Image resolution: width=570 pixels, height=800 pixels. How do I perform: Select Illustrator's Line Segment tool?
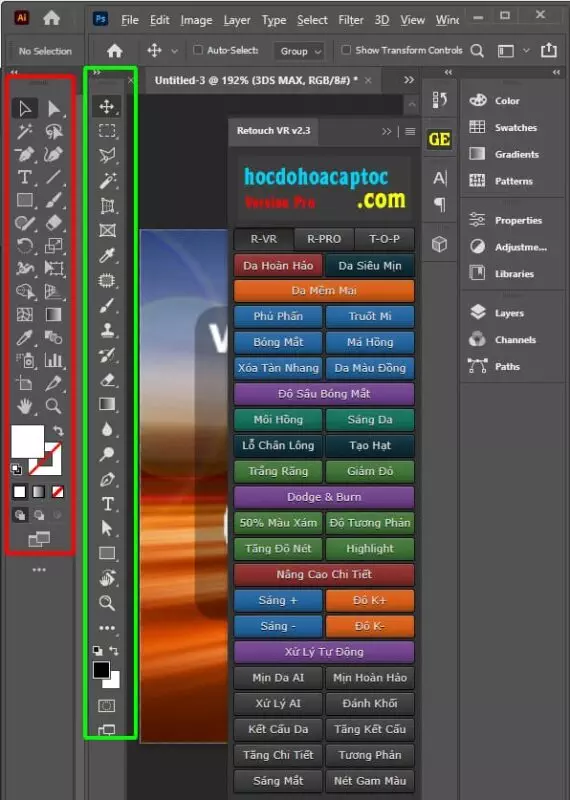point(54,177)
